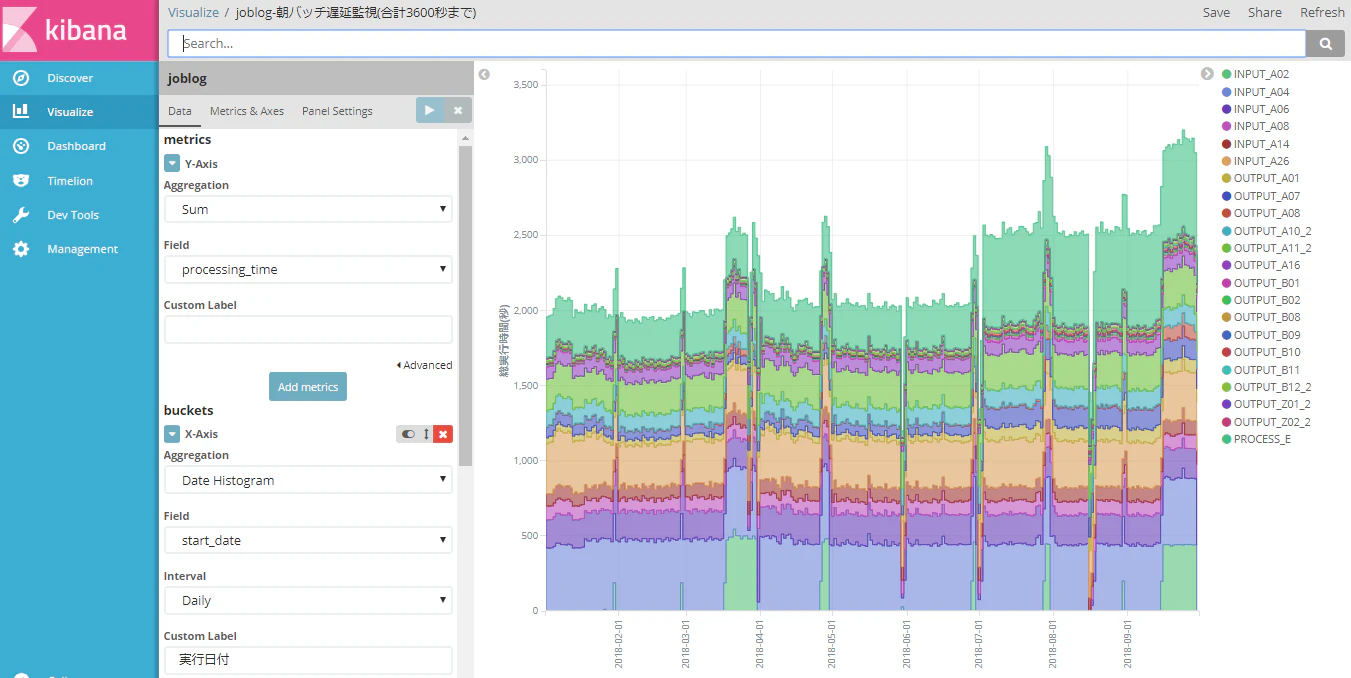Select OUTPUT_B12_2 legend entry
The width and height of the screenshot is (1351, 678).
pos(1267,387)
